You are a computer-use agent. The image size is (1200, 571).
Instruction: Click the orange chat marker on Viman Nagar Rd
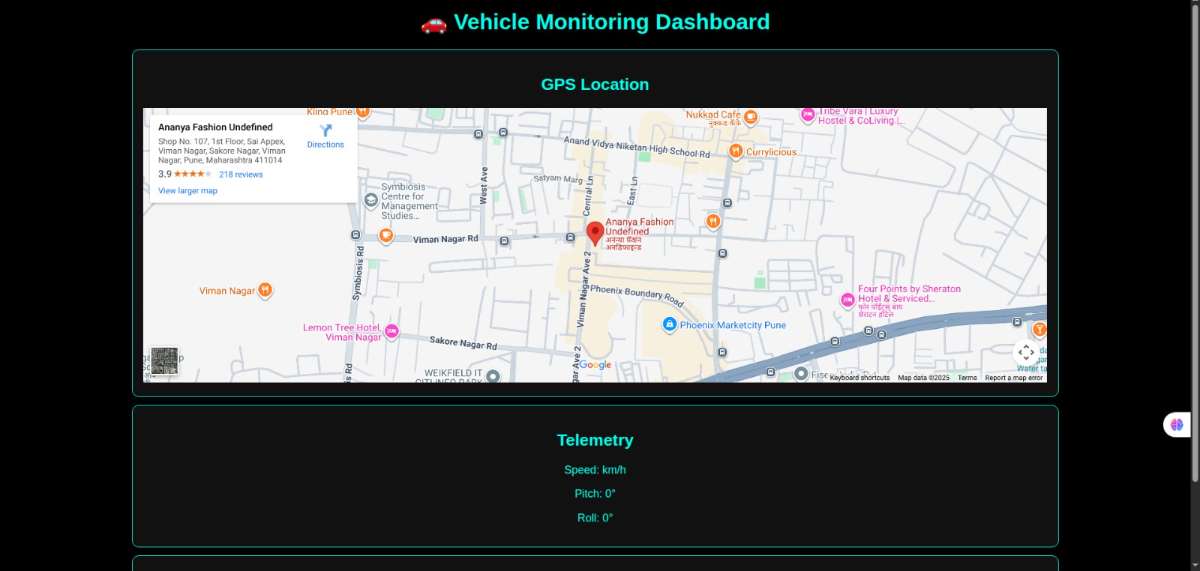(386, 236)
